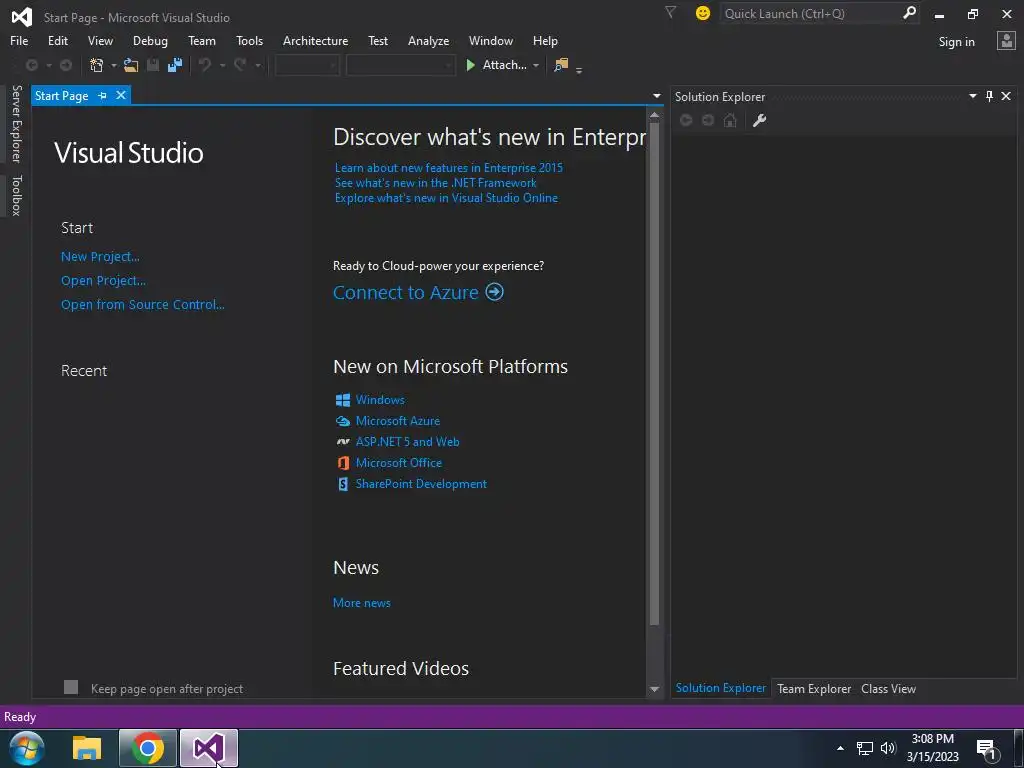Open the Toolbox side tab
Screen dimensions: 1024x768
(x=16, y=195)
